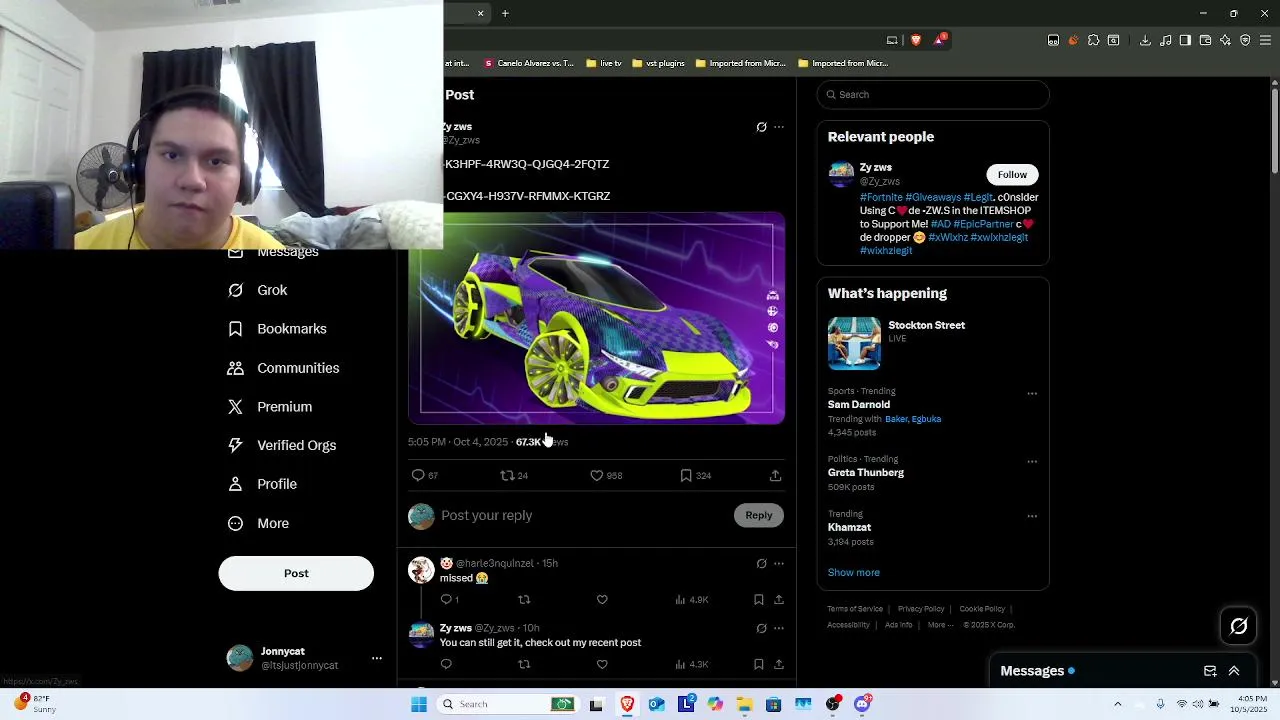Open Stockton Street live thumbnail
Viewport: 1280px width, 720px height.
[854, 343]
